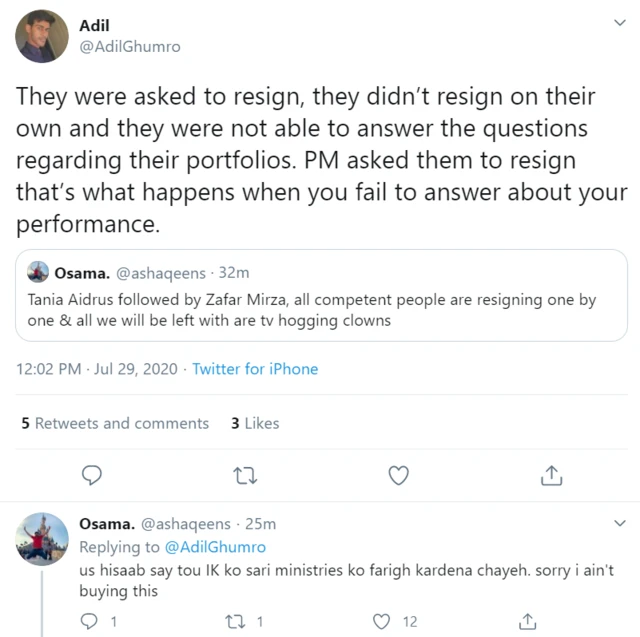Click the retweet icon under Adil's main tweet

[x=244, y=475]
